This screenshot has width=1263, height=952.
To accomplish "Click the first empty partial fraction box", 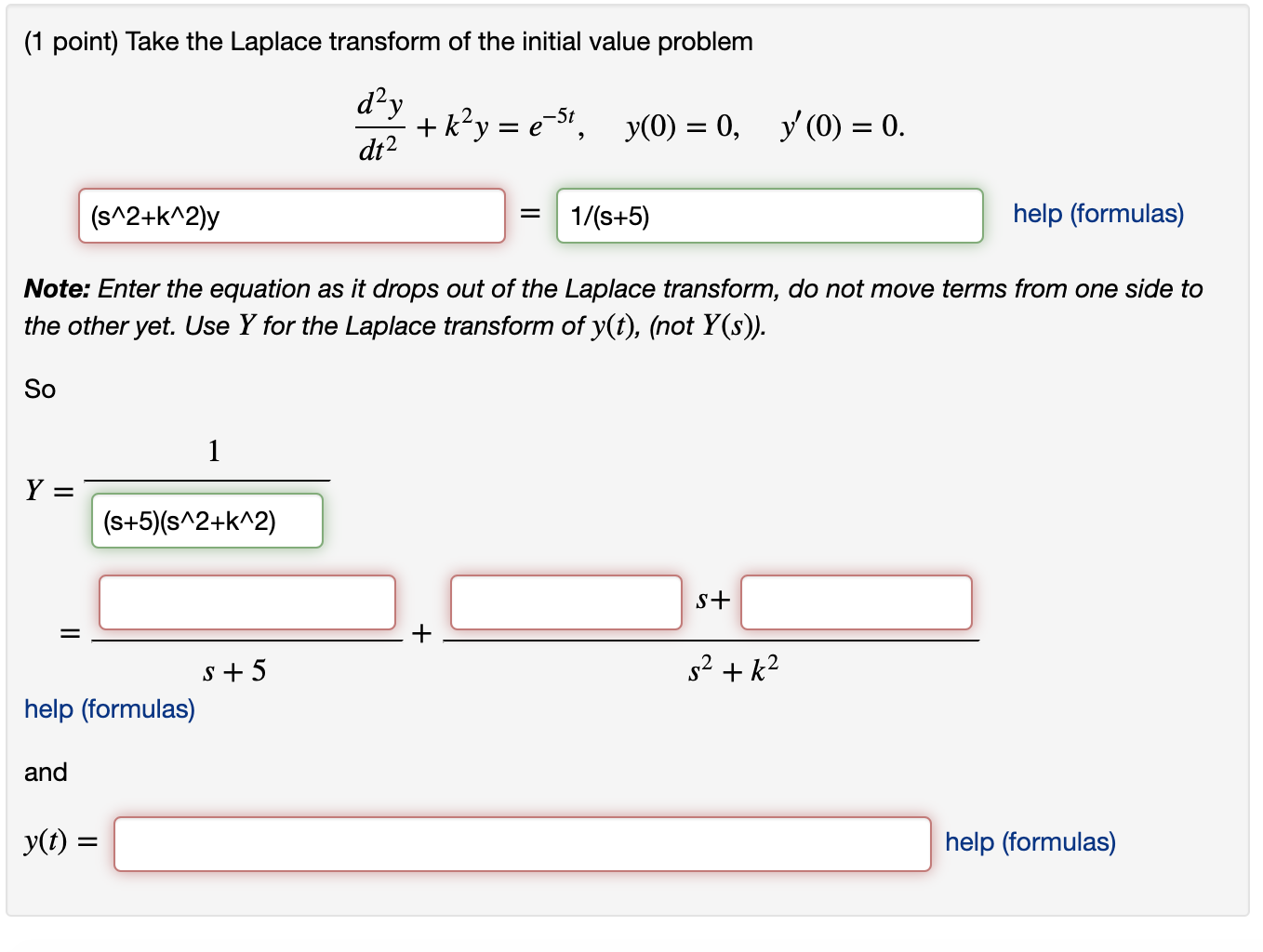I will click(247, 602).
